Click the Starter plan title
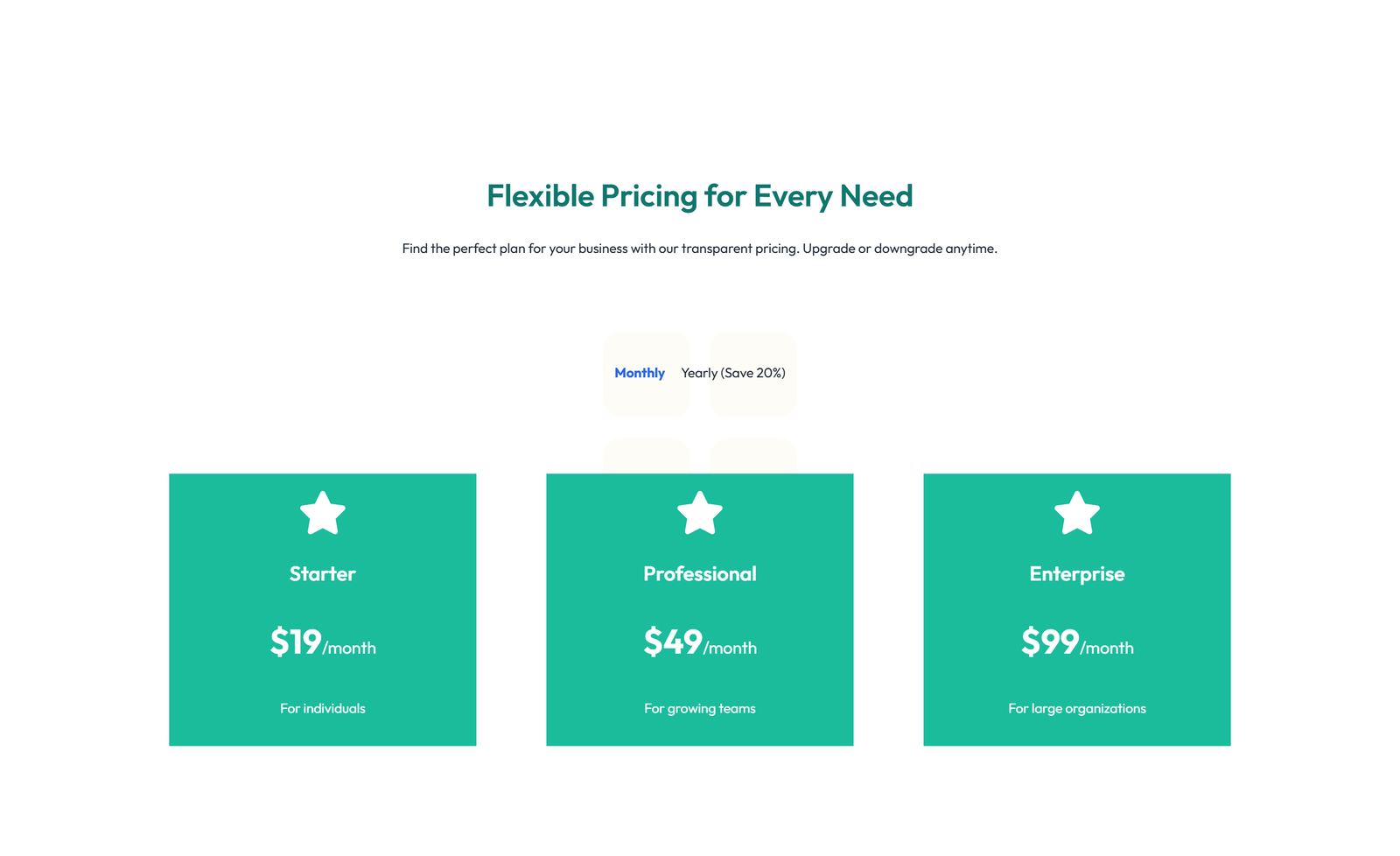This screenshot has width=1400, height=856. click(x=322, y=574)
